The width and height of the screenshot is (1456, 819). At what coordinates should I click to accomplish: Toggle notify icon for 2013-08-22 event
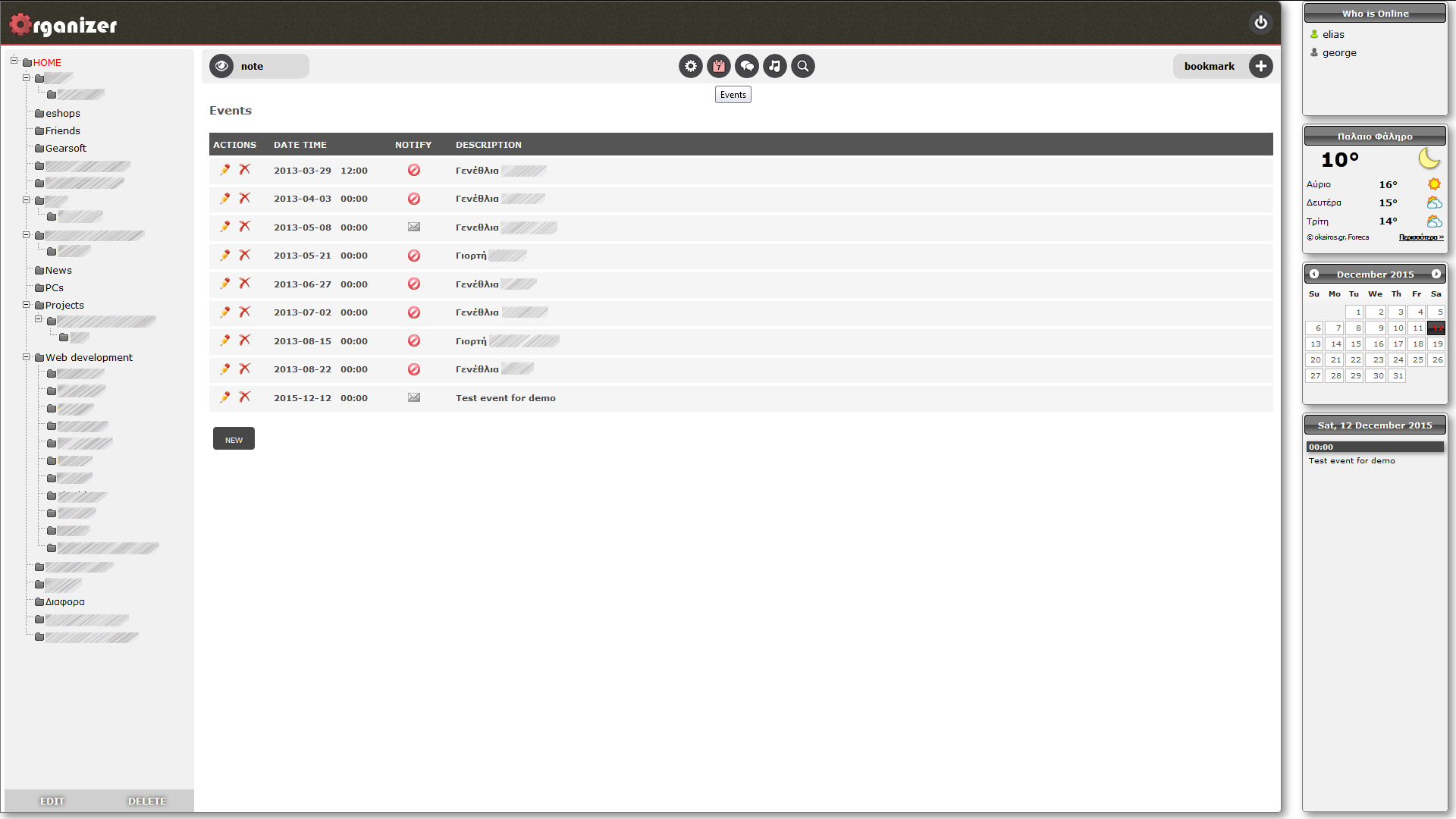pyautogui.click(x=414, y=369)
